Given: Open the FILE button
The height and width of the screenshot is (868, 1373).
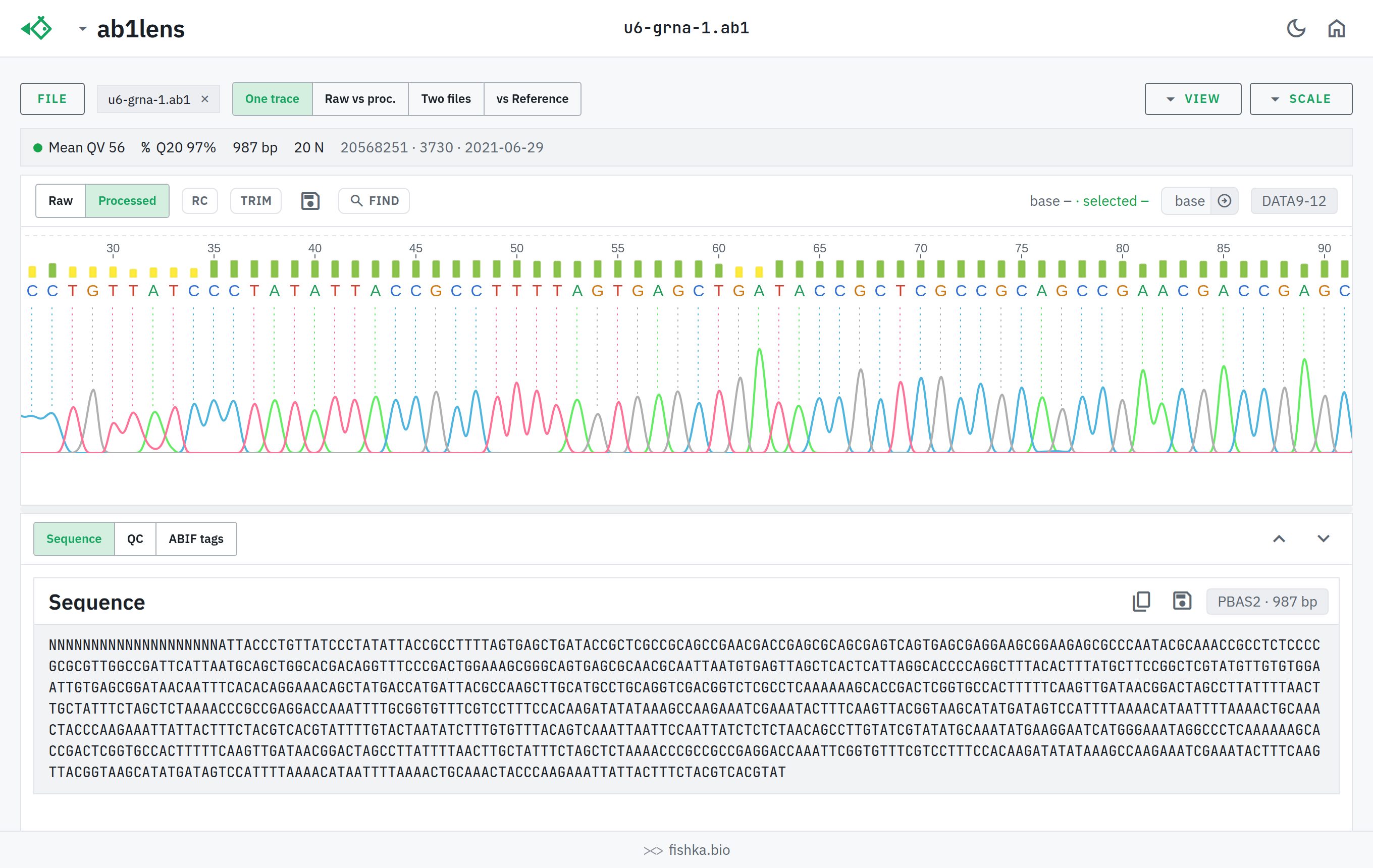Looking at the screenshot, I should [x=52, y=98].
